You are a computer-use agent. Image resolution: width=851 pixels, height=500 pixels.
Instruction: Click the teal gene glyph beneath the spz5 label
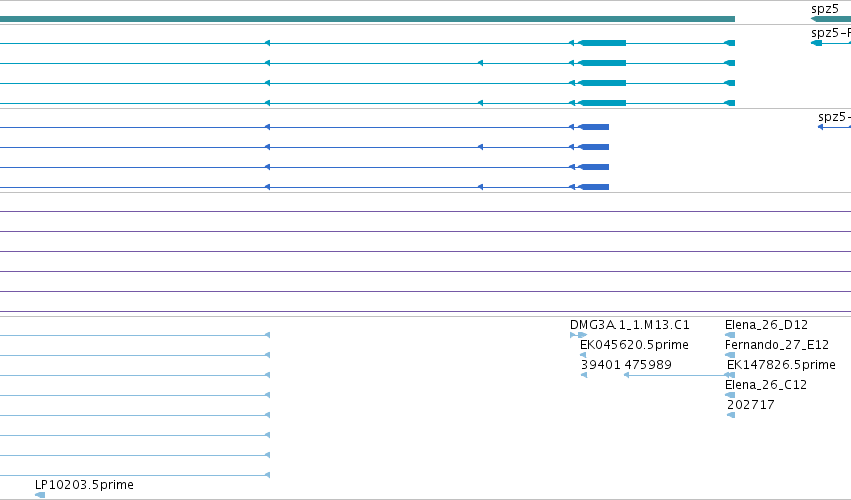pos(831,19)
